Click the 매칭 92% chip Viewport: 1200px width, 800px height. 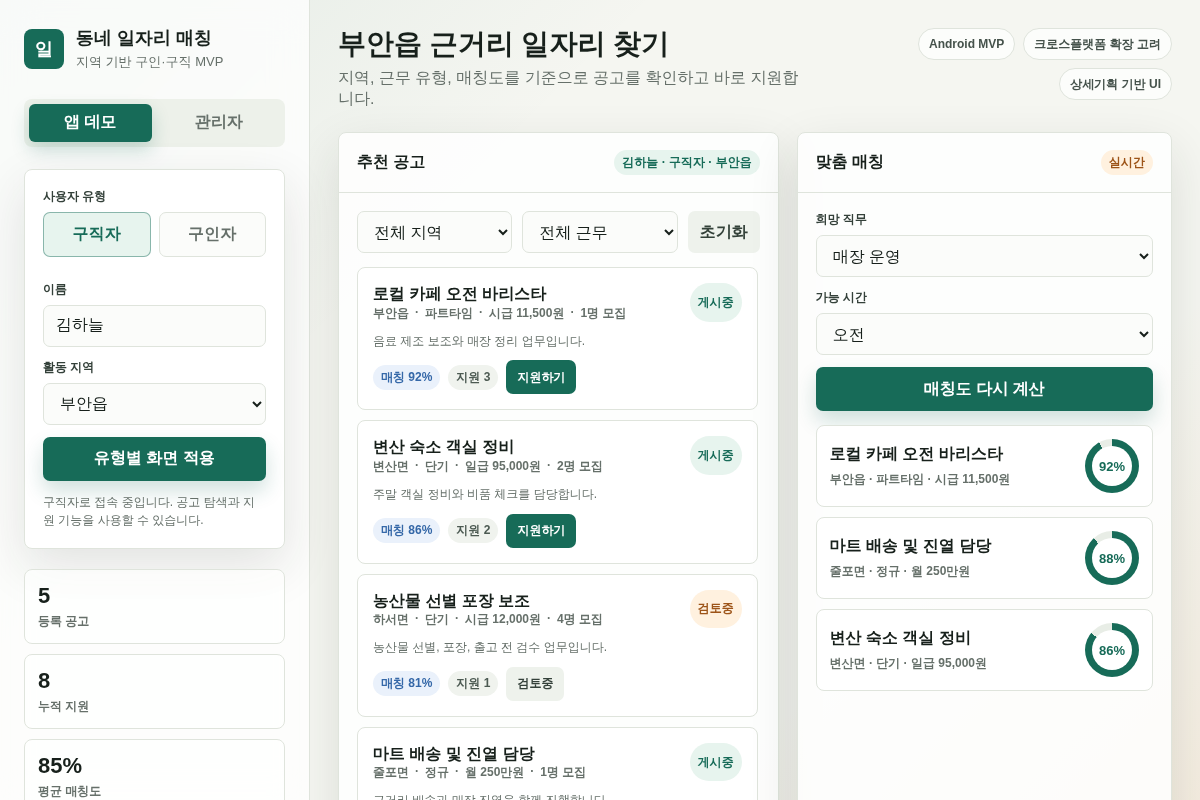tap(407, 377)
